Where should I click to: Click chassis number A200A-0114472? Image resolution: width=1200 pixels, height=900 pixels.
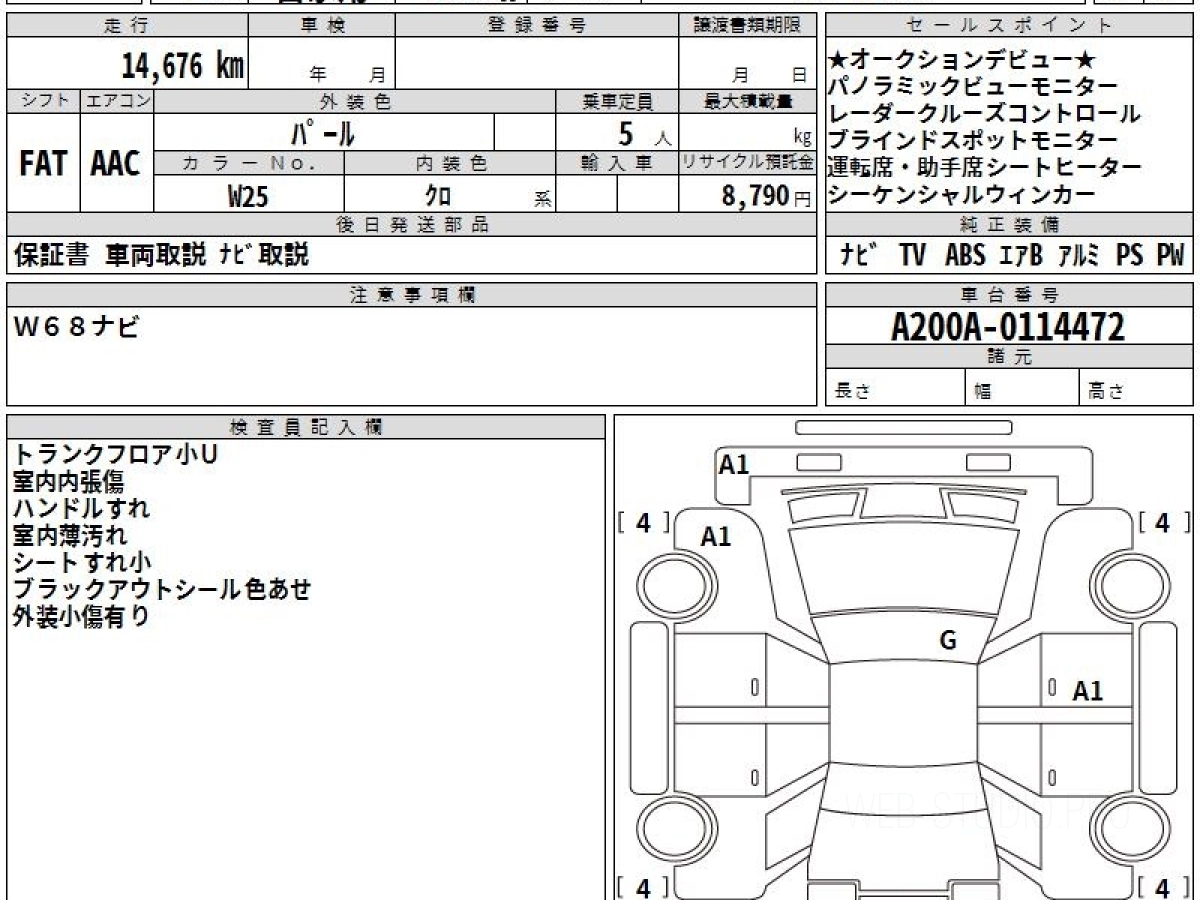(x=1008, y=327)
